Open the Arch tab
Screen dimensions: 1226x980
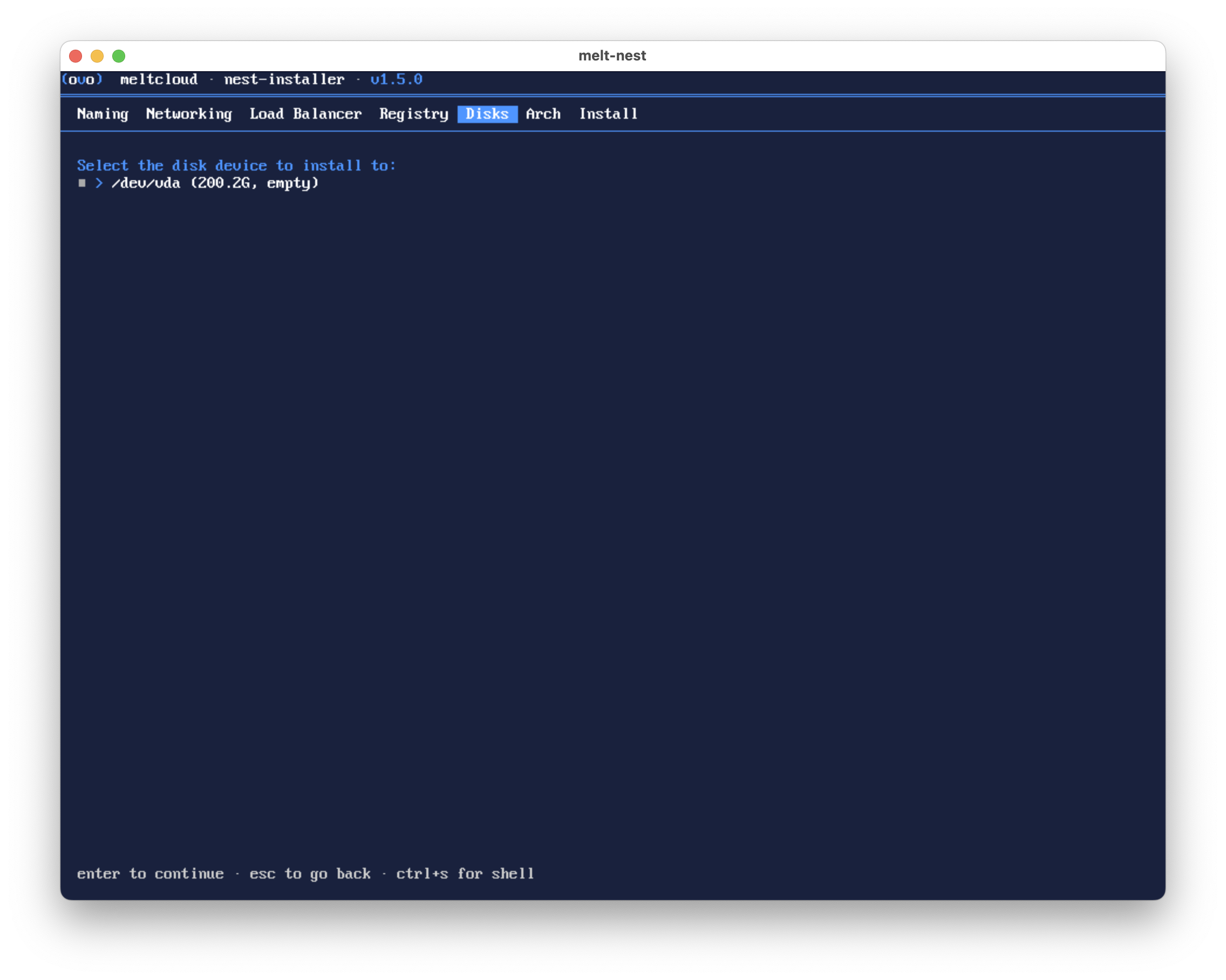[x=543, y=114]
